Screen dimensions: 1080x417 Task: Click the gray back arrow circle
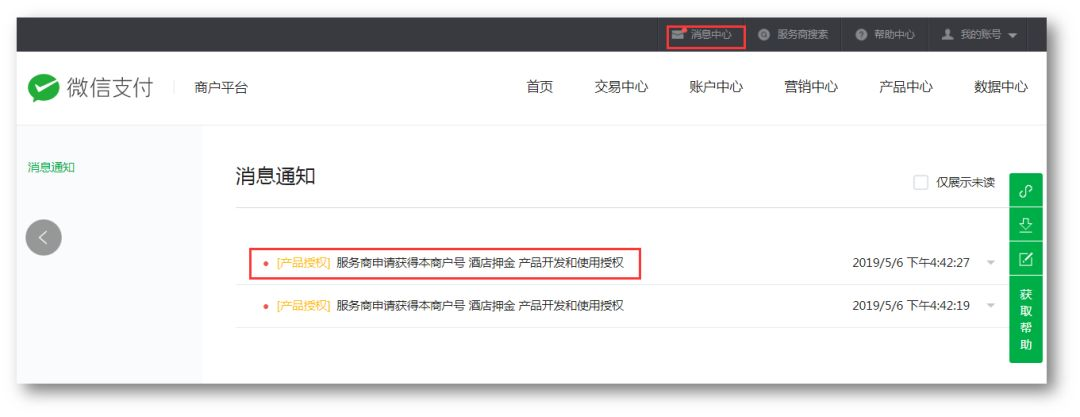[x=43, y=237]
